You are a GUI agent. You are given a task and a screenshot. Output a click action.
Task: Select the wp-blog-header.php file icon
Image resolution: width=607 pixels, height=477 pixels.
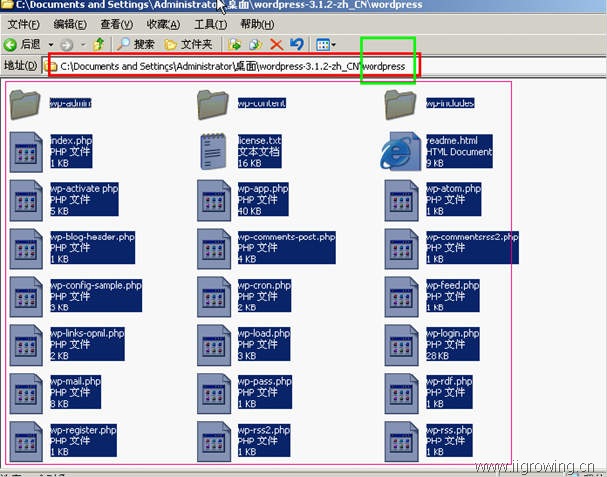(26, 249)
